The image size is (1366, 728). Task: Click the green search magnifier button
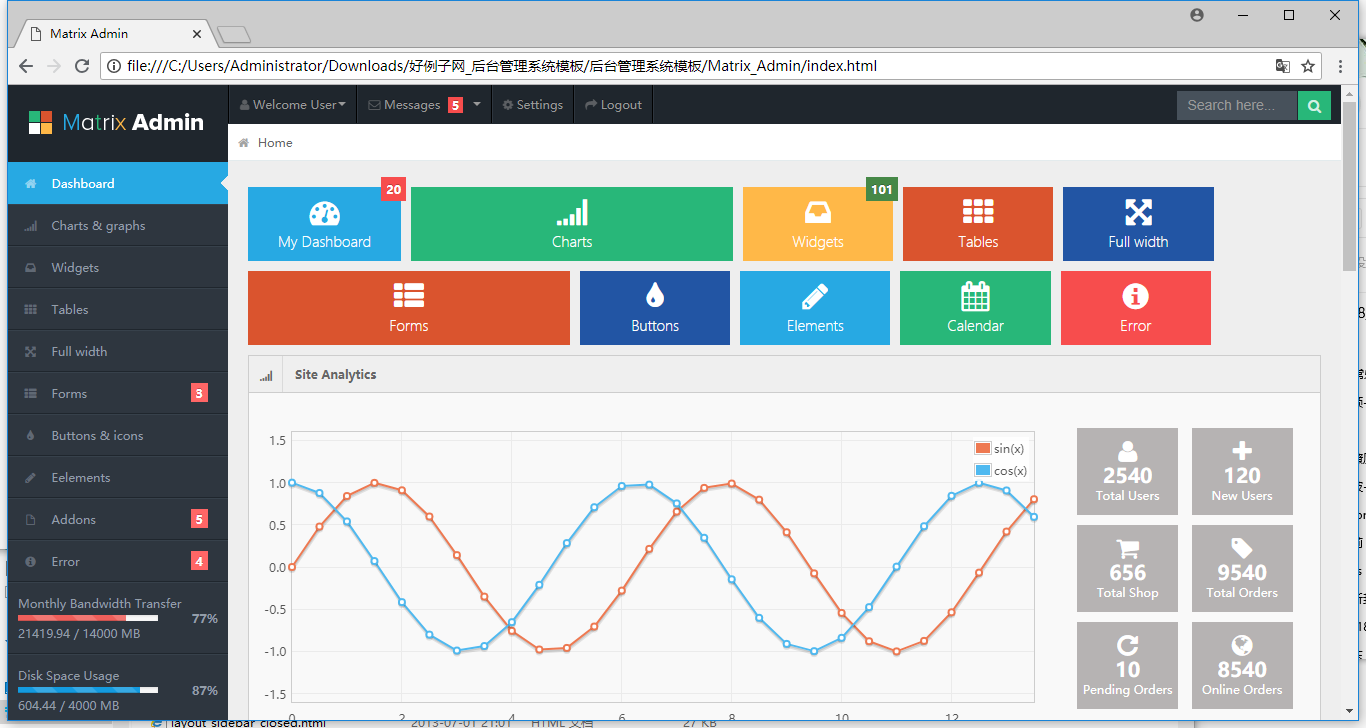click(x=1314, y=105)
